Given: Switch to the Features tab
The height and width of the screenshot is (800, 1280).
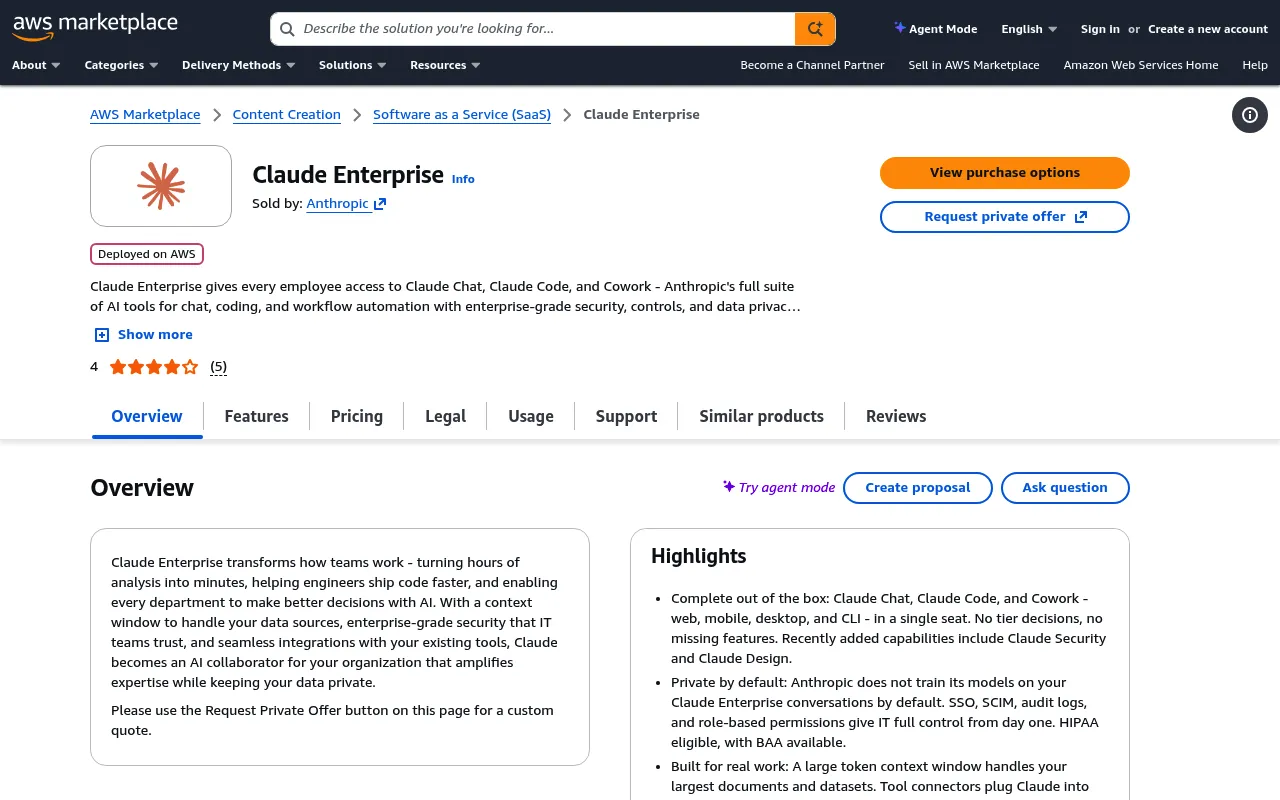Looking at the screenshot, I should [x=256, y=416].
